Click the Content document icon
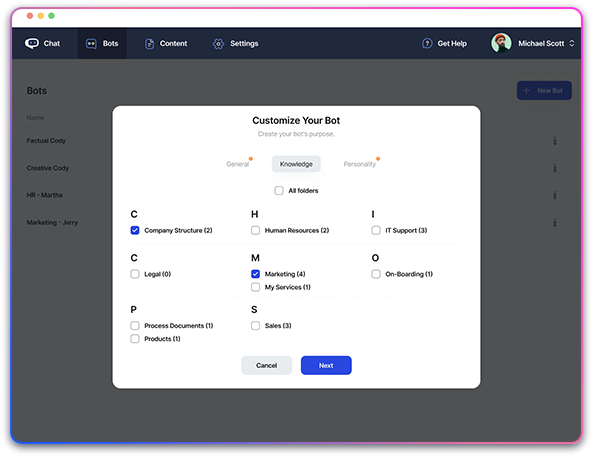The image size is (593, 457). tap(149, 44)
